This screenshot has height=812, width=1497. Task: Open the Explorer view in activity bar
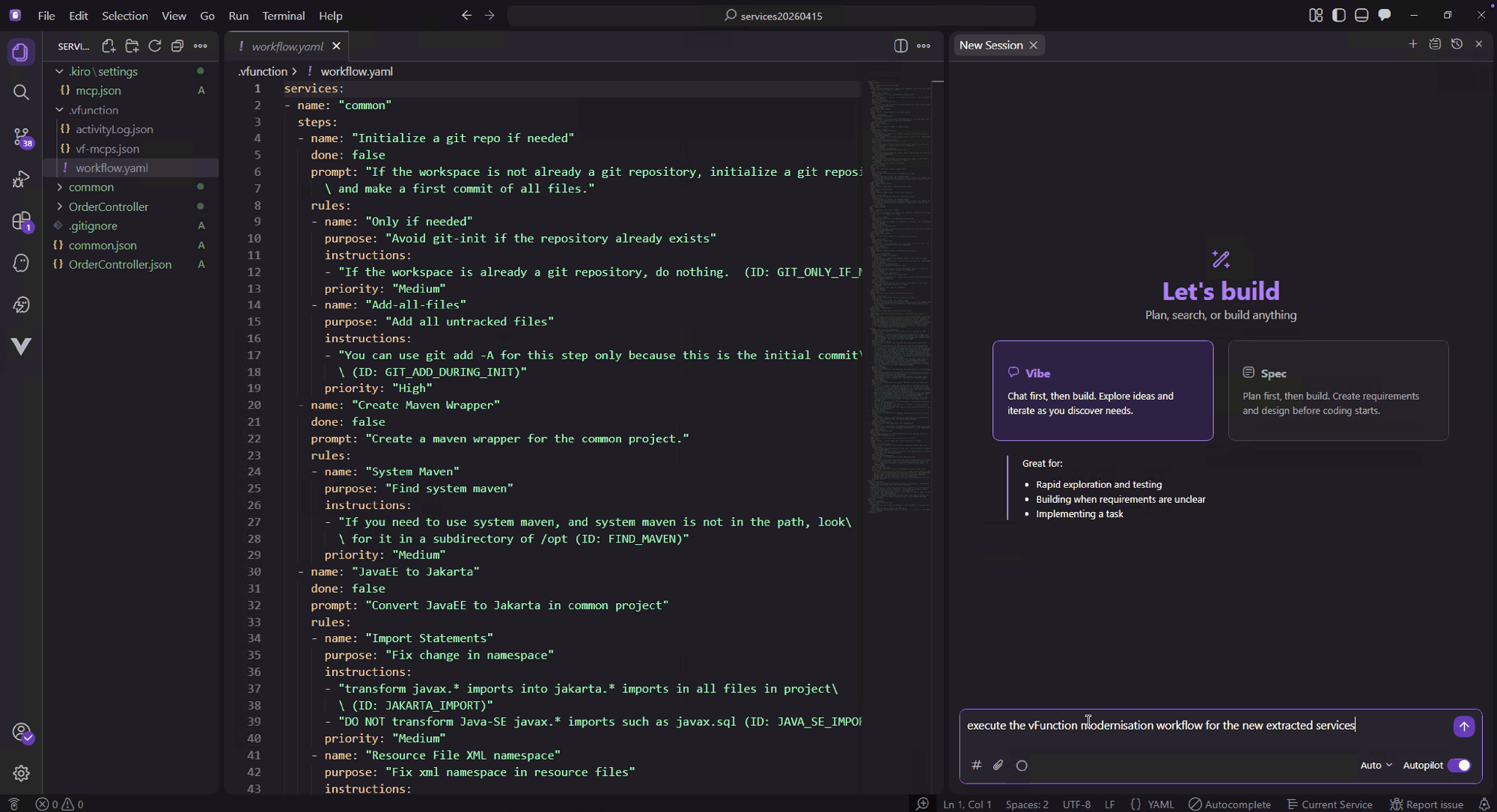point(21,52)
